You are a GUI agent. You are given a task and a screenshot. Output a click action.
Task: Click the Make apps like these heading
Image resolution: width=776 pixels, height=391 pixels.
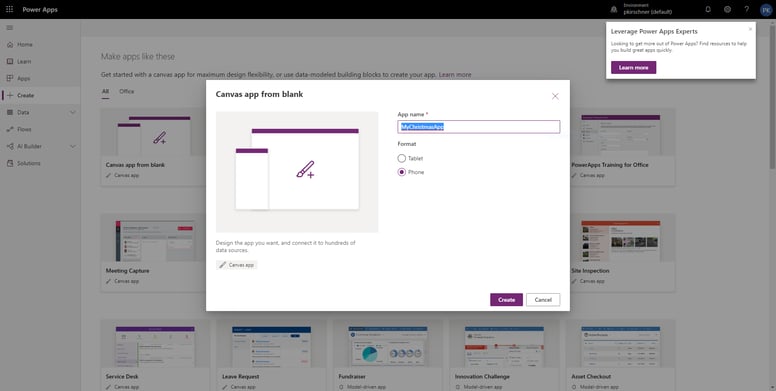138,56
